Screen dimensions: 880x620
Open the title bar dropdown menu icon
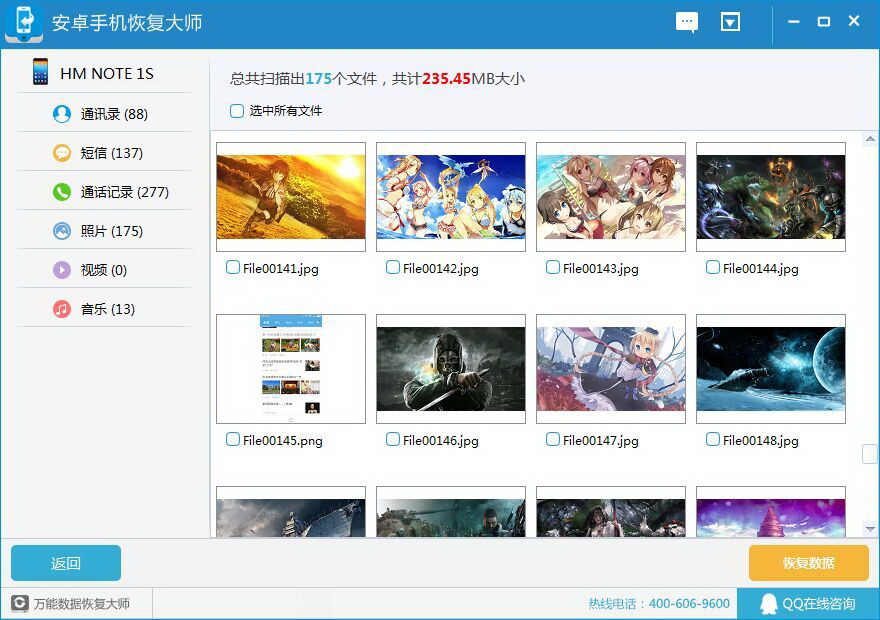[x=730, y=22]
